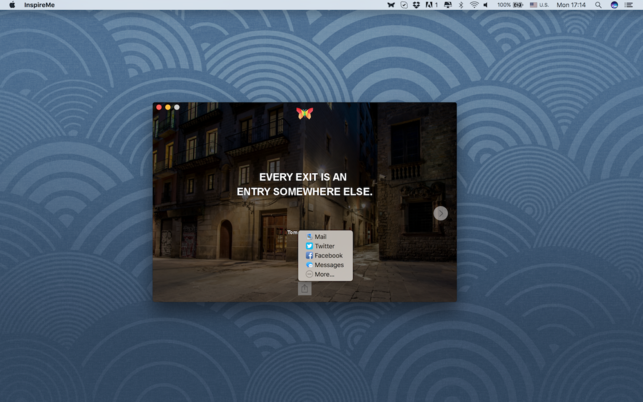Zoom the InspireMe window
Viewport: 643px width, 402px height.
pos(177,107)
